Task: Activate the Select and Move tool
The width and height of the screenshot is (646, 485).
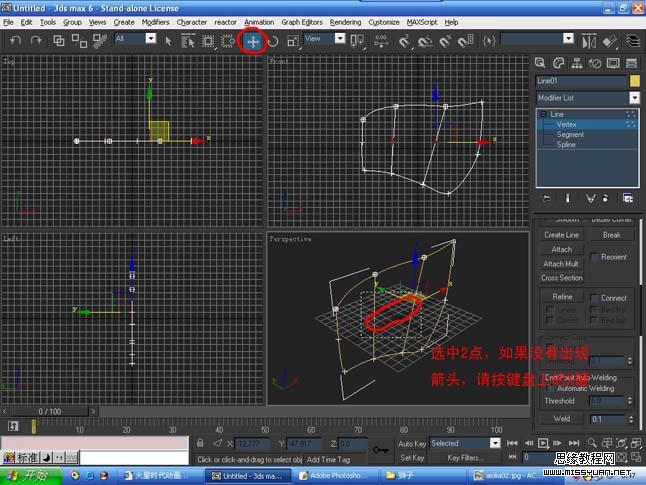Action: click(253, 41)
